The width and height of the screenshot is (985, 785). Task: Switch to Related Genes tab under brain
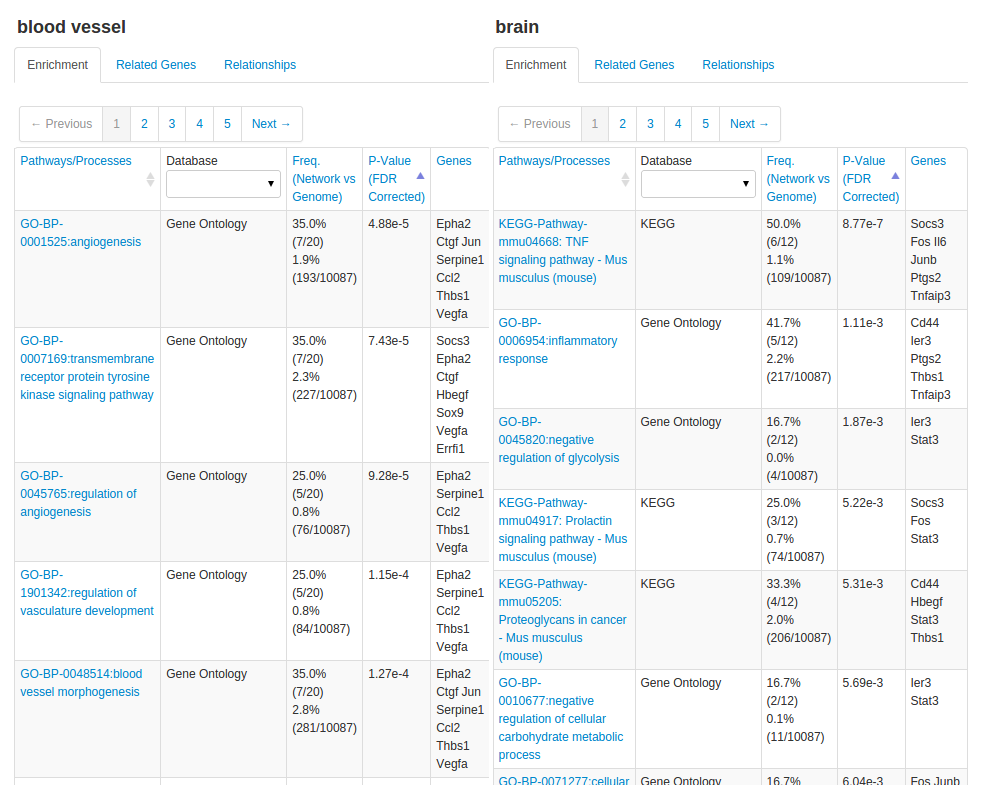[634, 65]
